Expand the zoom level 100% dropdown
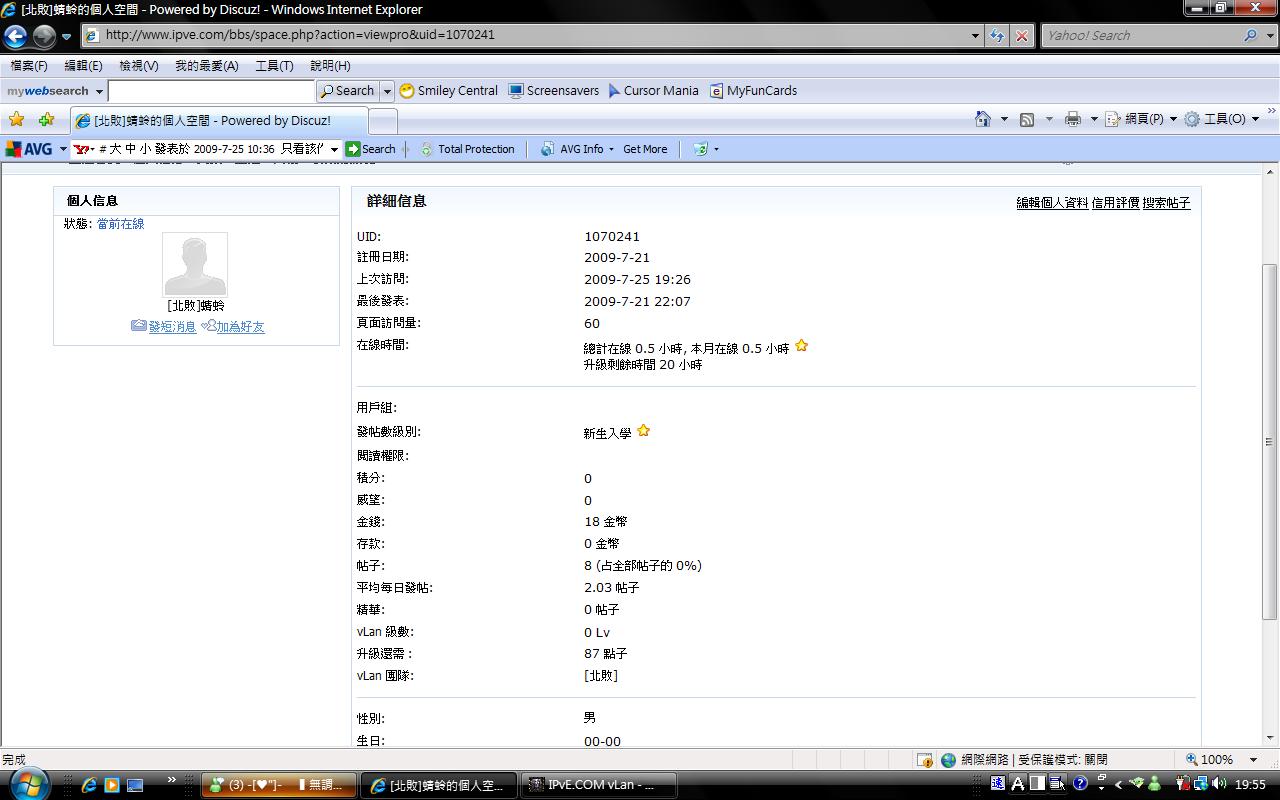Screen dimensions: 1280x800 1253,760
